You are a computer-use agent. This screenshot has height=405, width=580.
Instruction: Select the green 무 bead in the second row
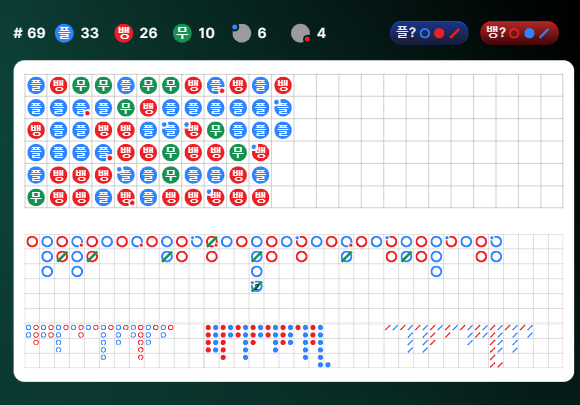[126, 108]
